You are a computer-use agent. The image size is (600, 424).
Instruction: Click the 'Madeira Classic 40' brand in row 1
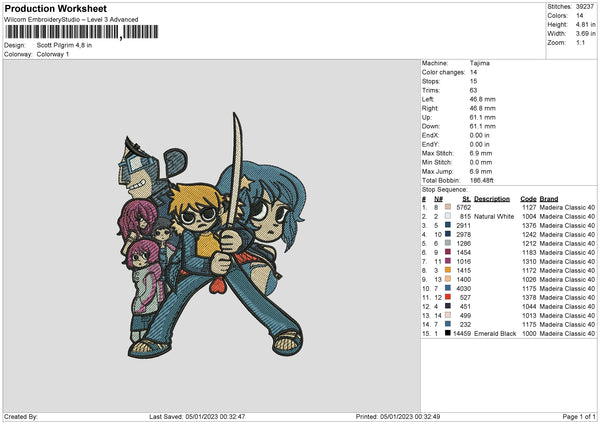(x=567, y=207)
